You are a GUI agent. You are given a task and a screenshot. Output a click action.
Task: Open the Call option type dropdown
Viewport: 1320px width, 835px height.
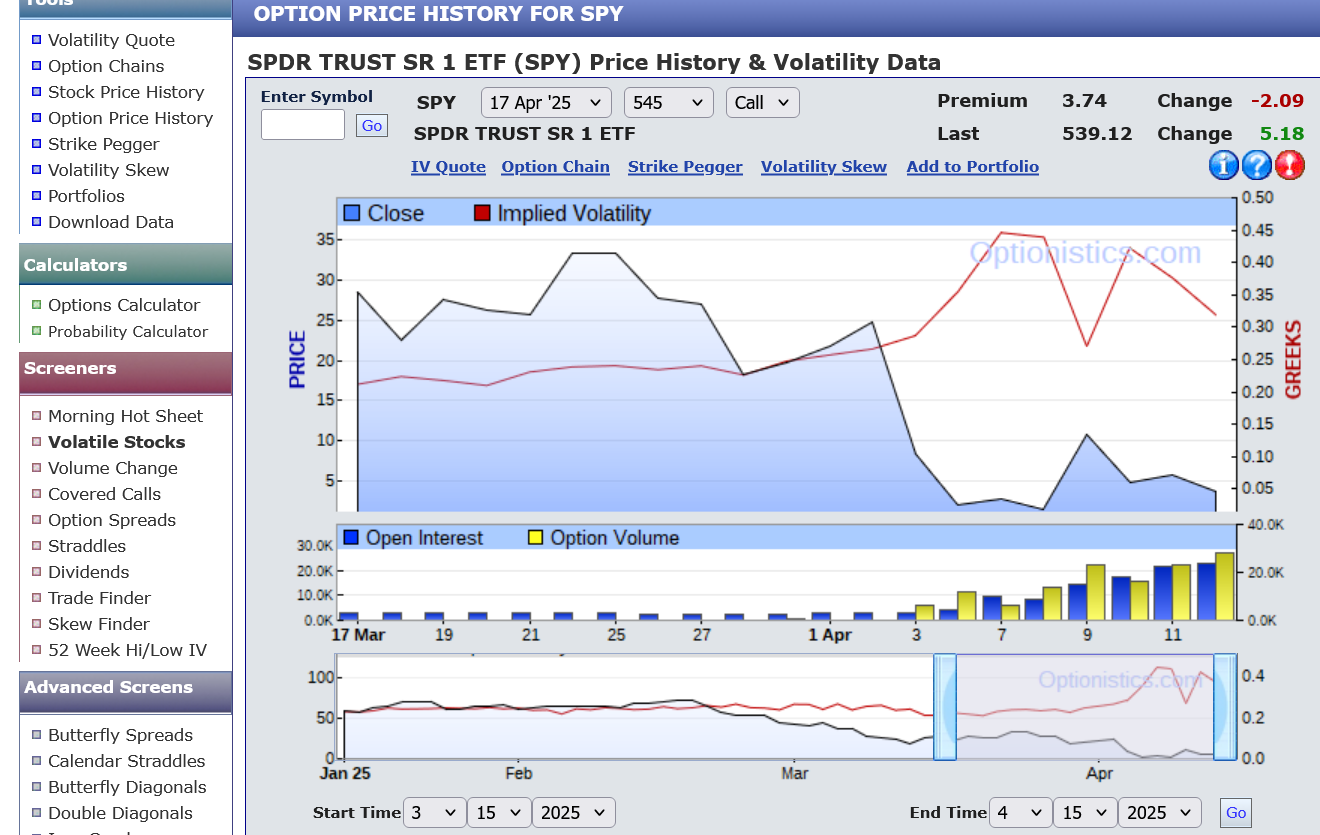pyautogui.click(x=762, y=102)
